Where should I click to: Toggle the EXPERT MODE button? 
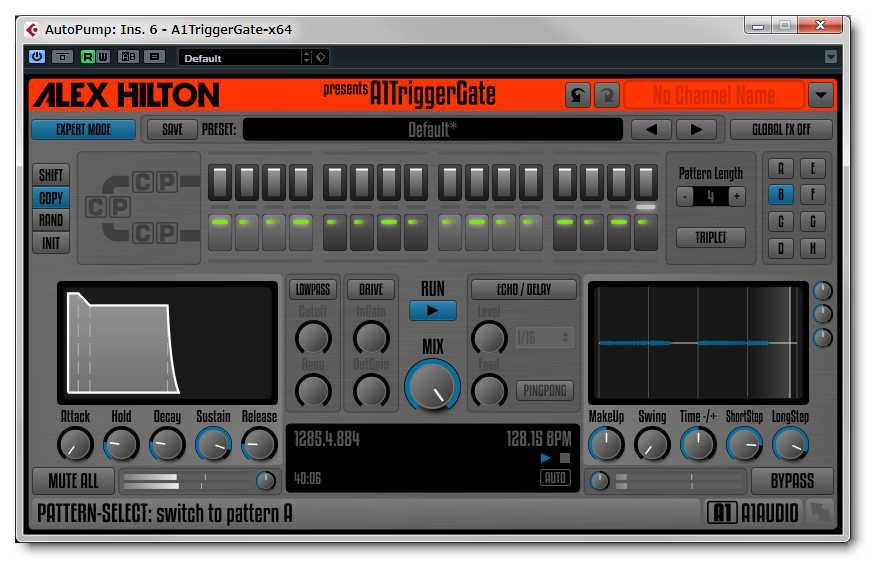click(83, 130)
